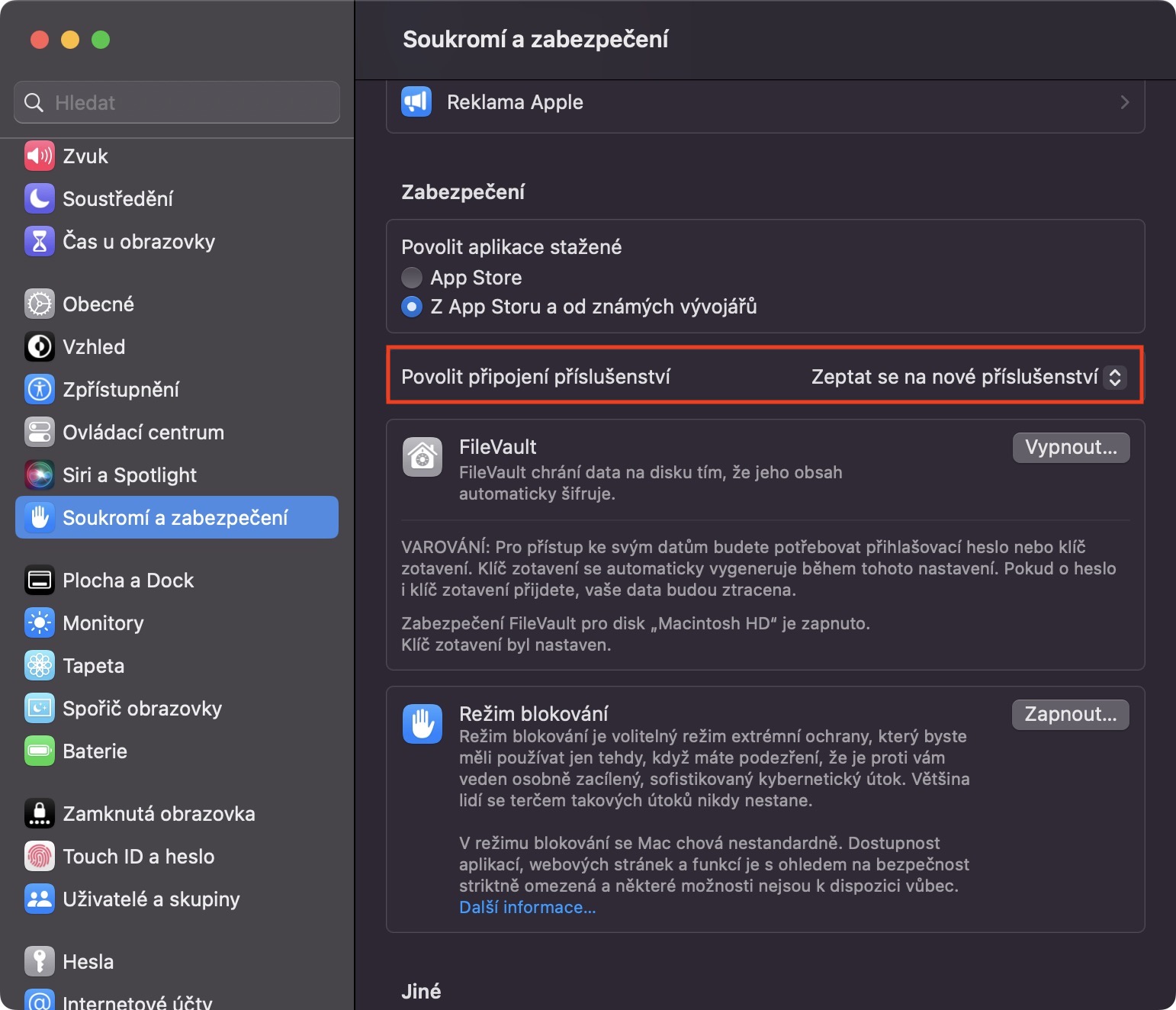Screen dimensions: 1176x1010
Task: Click the Vypnout... button for FileVault
Action: [x=1071, y=448]
